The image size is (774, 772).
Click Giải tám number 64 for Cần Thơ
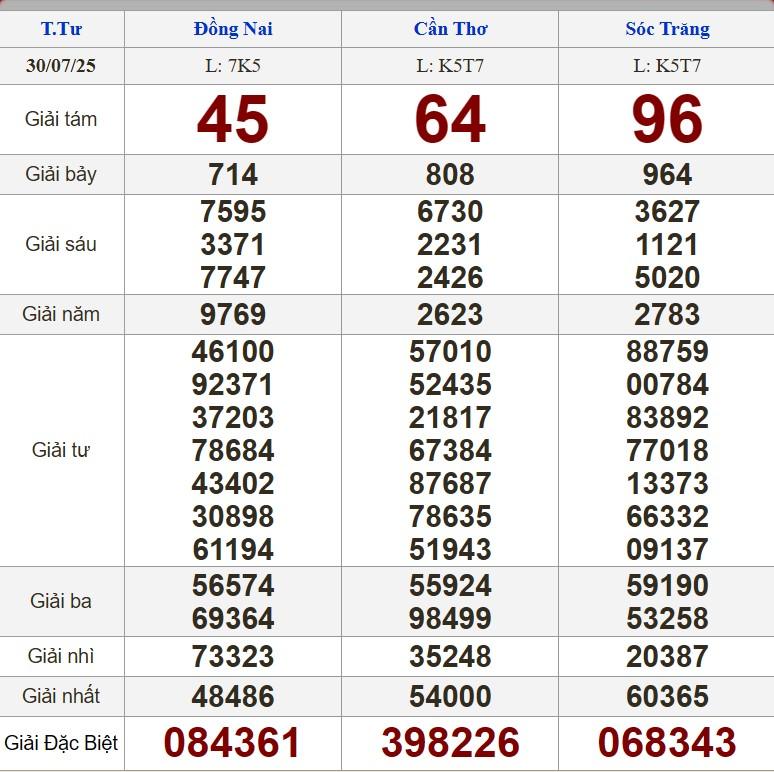[450, 120]
